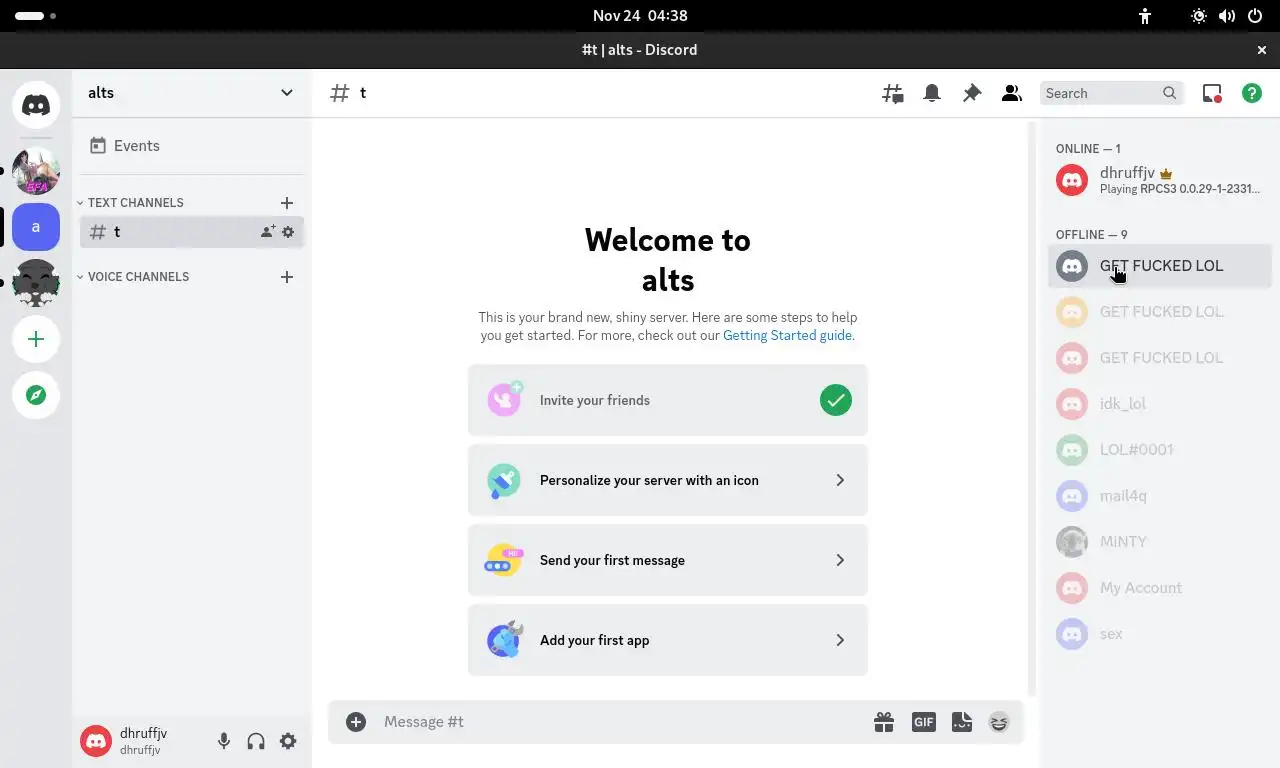Select the alts server icon 'a'
1280x768 pixels.
[36, 227]
